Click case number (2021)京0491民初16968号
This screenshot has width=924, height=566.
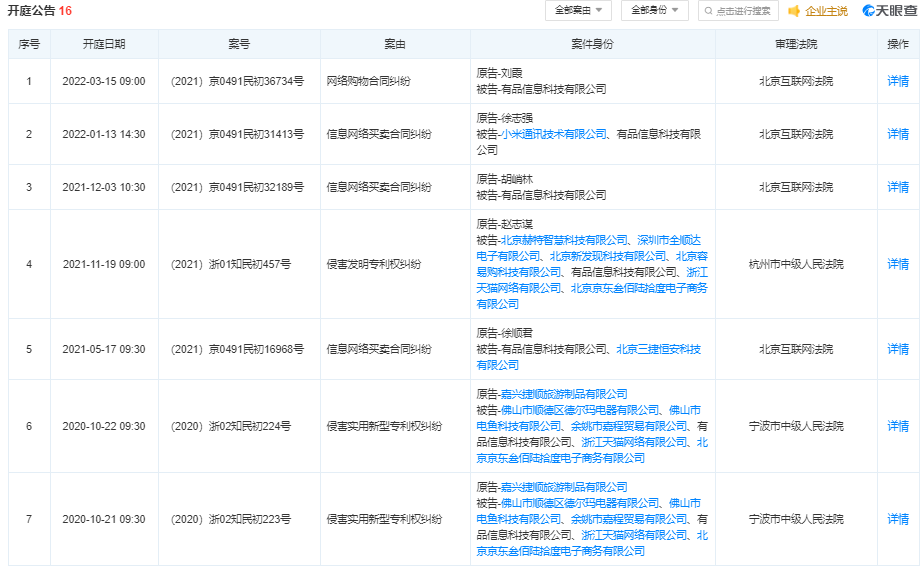[237, 349]
